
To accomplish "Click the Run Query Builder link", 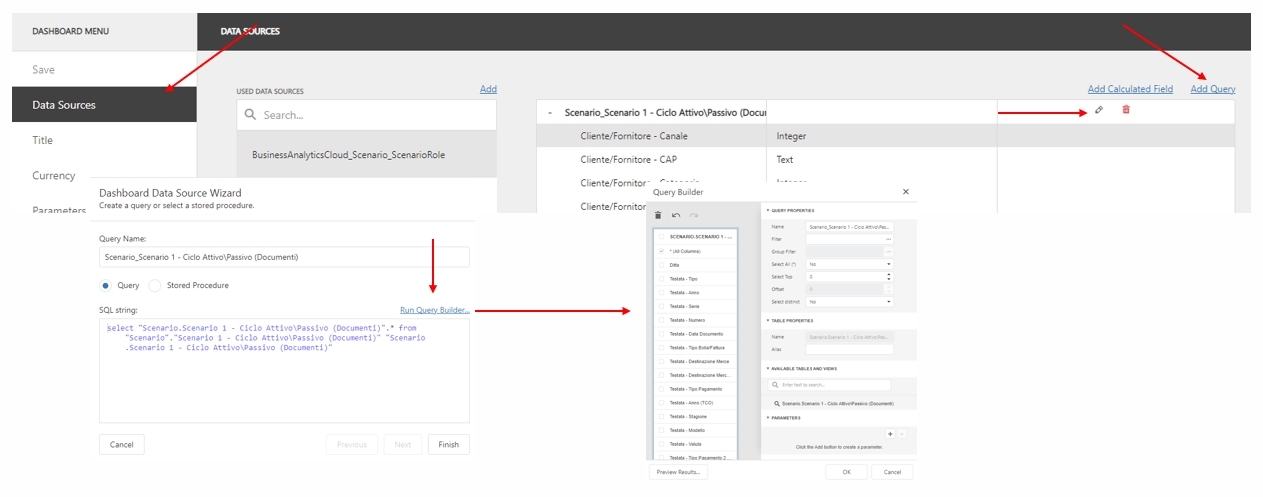I will [434, 311].
